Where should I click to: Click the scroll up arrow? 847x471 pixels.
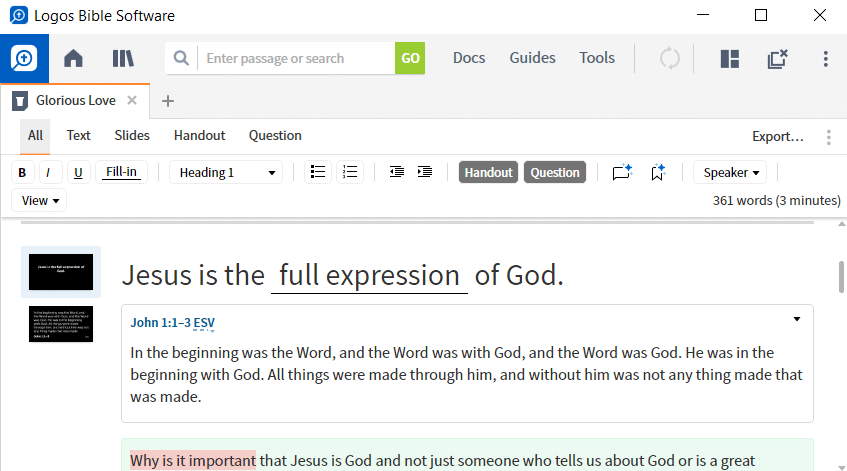(x=842, y=224)
